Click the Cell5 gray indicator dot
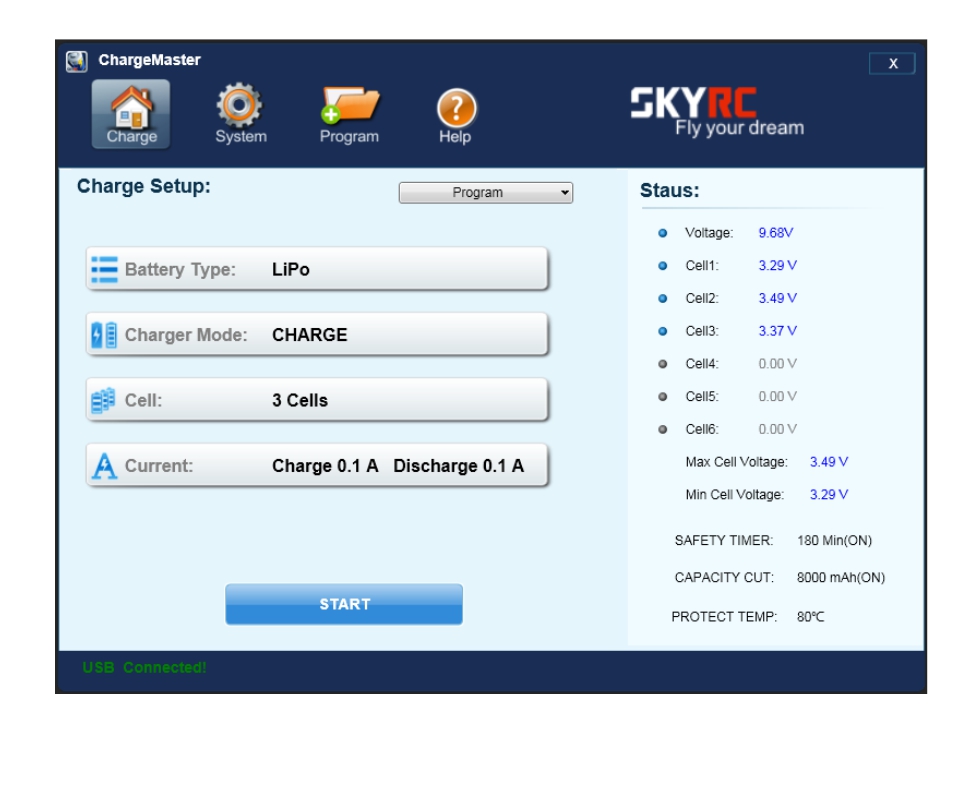The image size is (980, 785). [x=662, y=396]
